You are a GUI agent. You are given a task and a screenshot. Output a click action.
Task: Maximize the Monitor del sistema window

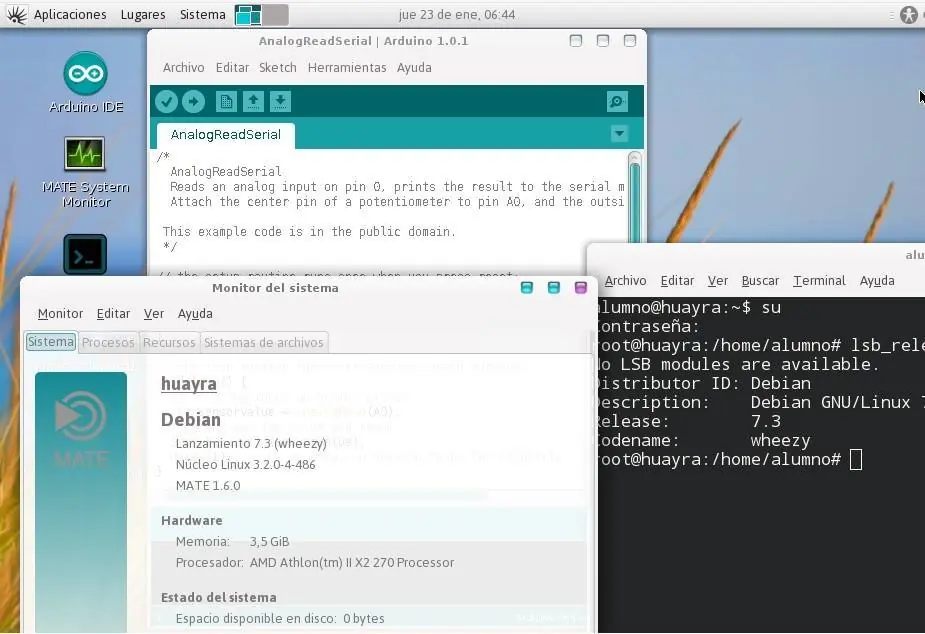coord(553,288)
